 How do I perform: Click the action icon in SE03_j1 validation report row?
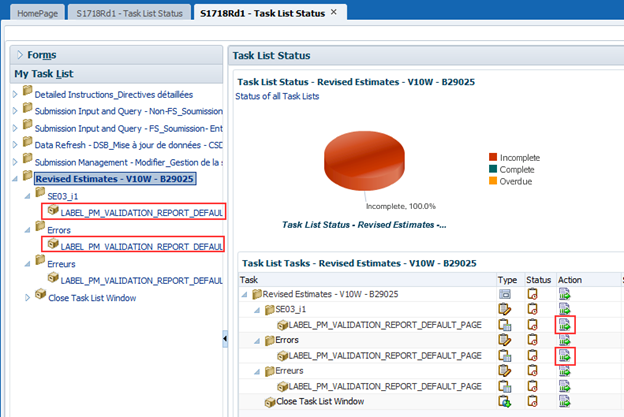(565, 325)
